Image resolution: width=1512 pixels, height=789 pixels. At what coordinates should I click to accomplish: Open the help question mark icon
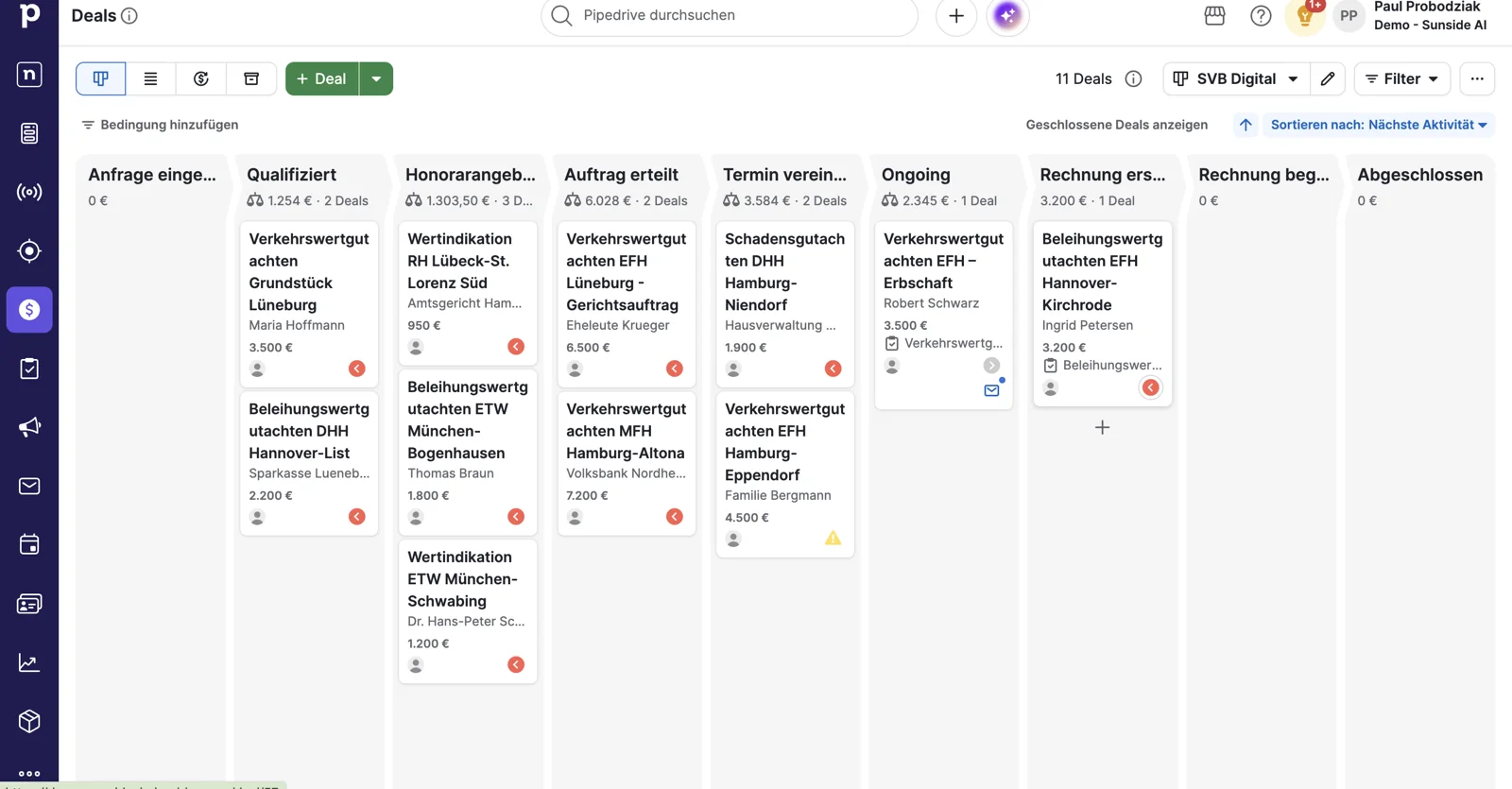point(1261,16)
